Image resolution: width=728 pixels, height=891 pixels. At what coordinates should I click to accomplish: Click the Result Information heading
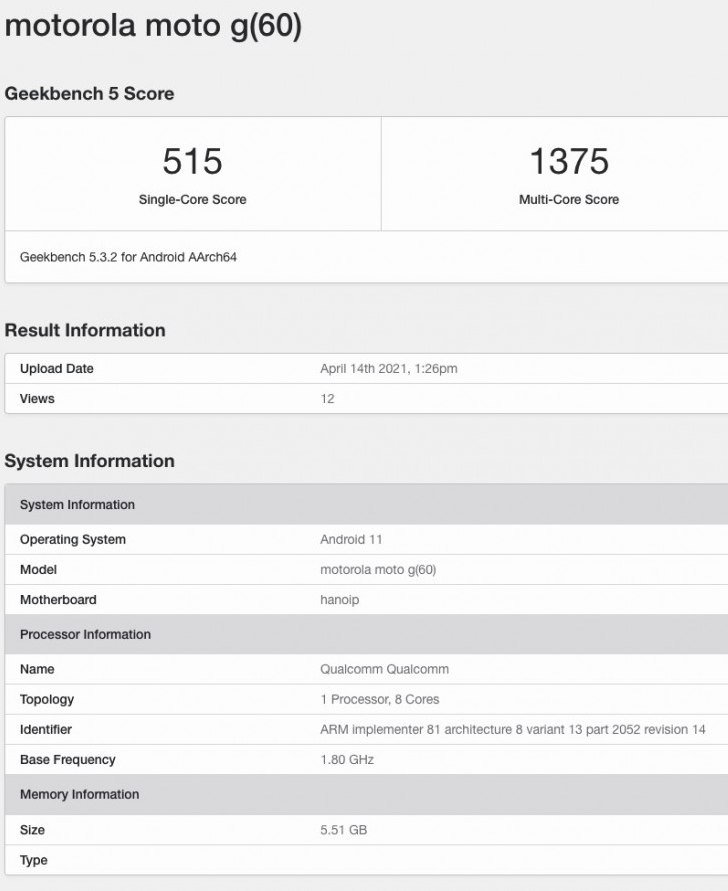[x=85, y=330]
